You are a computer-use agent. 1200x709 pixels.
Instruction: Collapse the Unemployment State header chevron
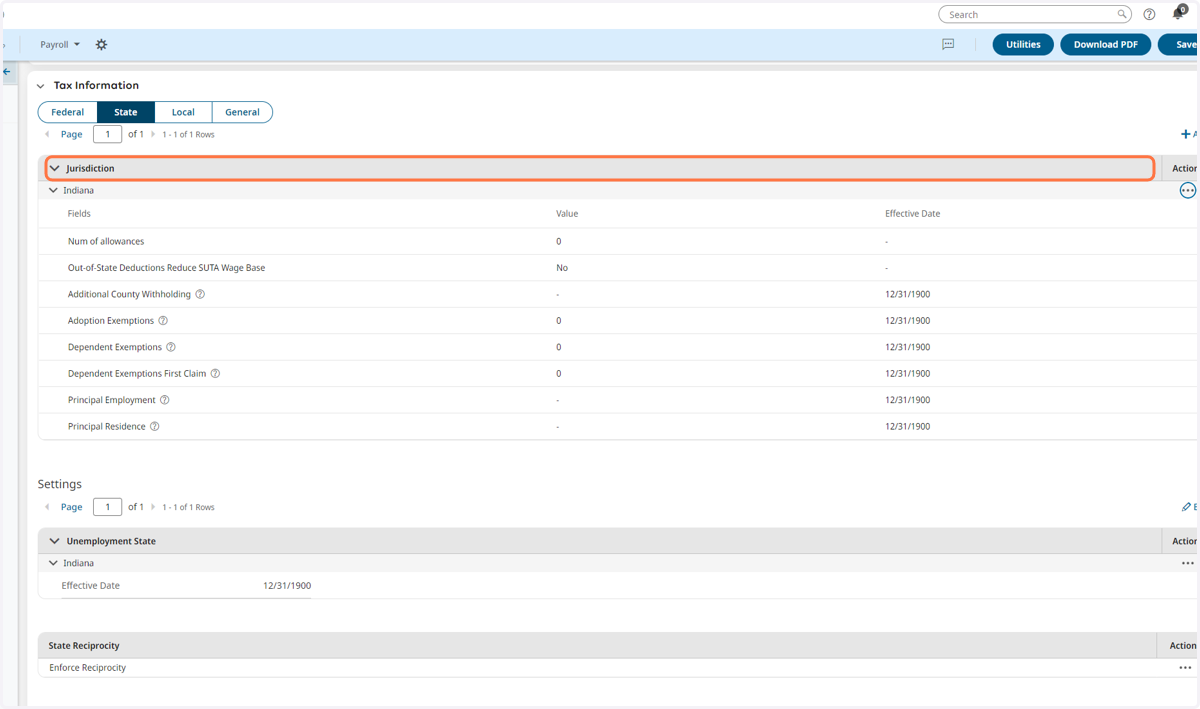(55, 541)
